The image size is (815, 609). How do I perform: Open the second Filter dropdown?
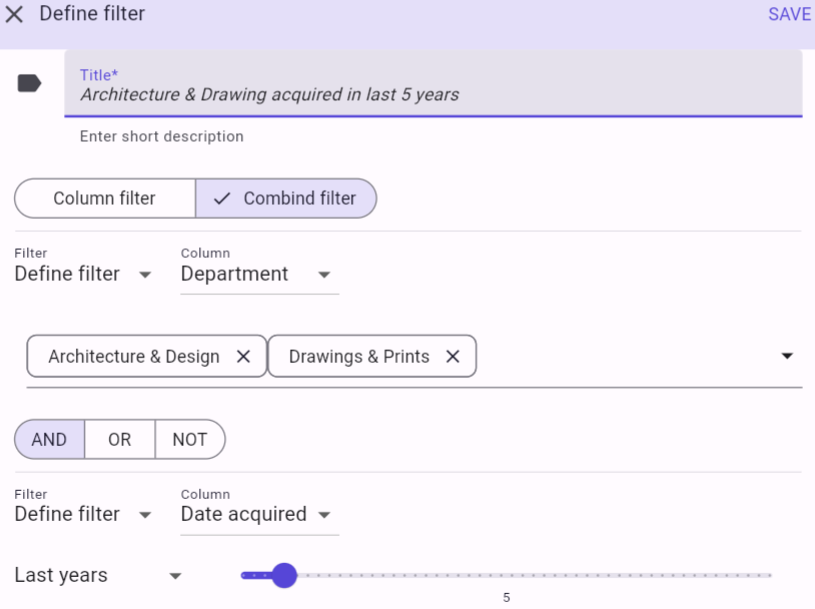tap(83, 514)
